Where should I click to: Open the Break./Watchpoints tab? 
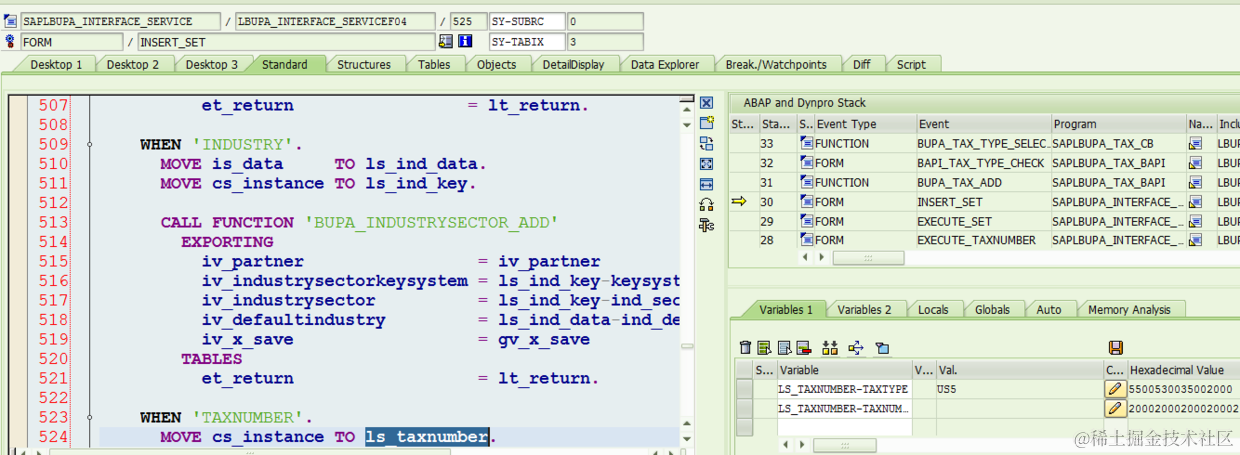click(x=776, y=64)
